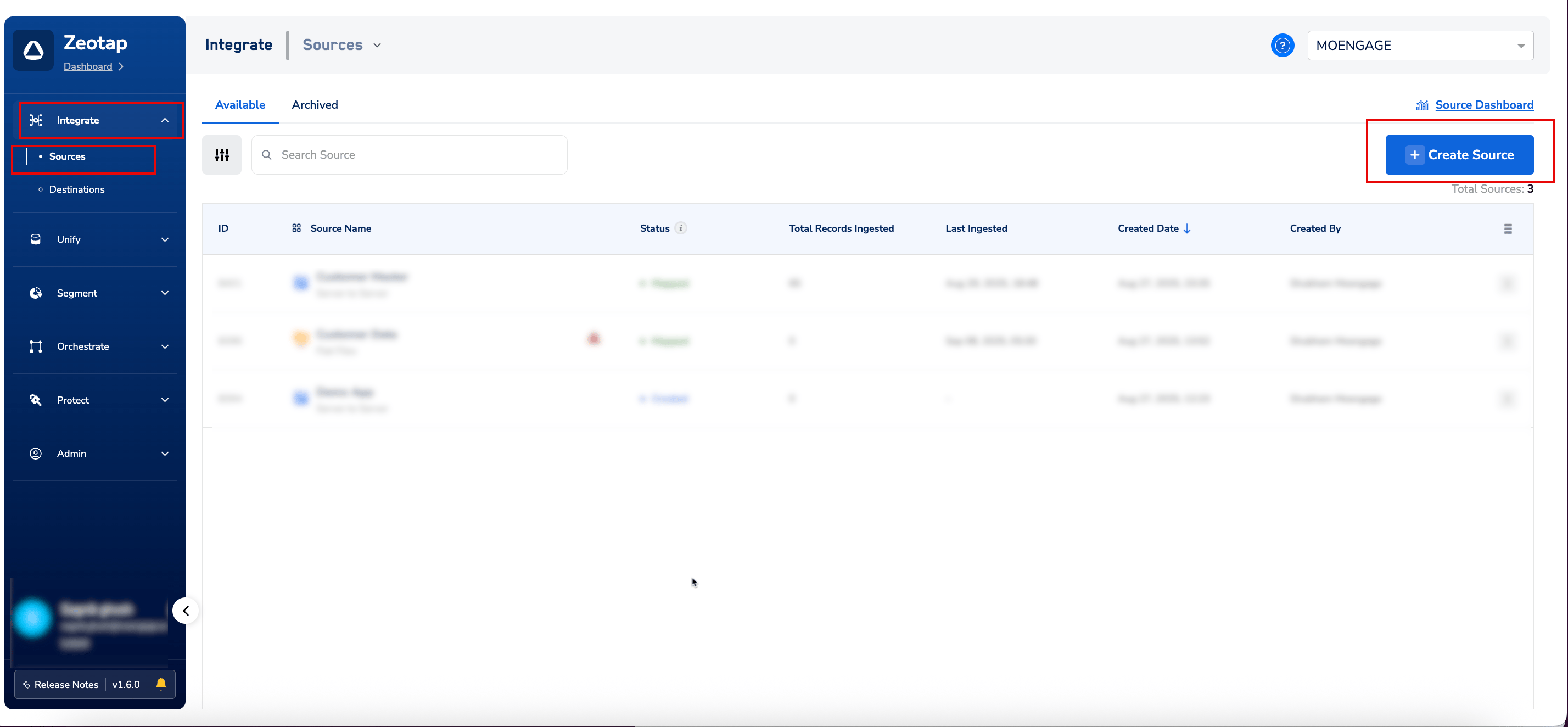Image resolution: width=1568 pixels, height=727 pixels.
Task: Click the Create Source button
Action: [1460, 155]
